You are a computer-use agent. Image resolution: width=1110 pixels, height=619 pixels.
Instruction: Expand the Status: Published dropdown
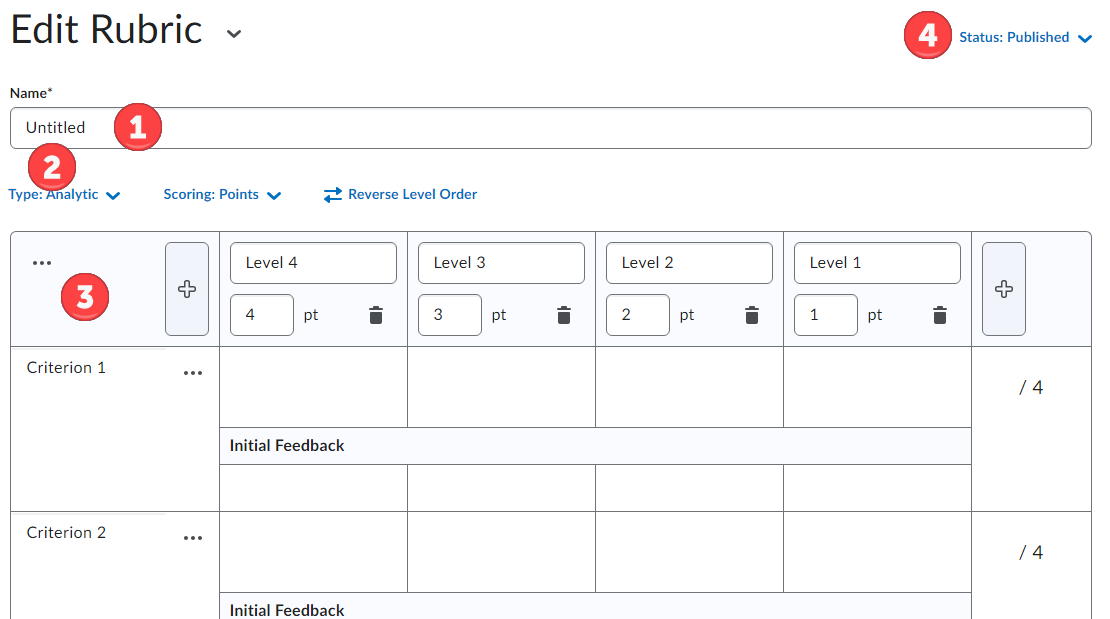1026,38
